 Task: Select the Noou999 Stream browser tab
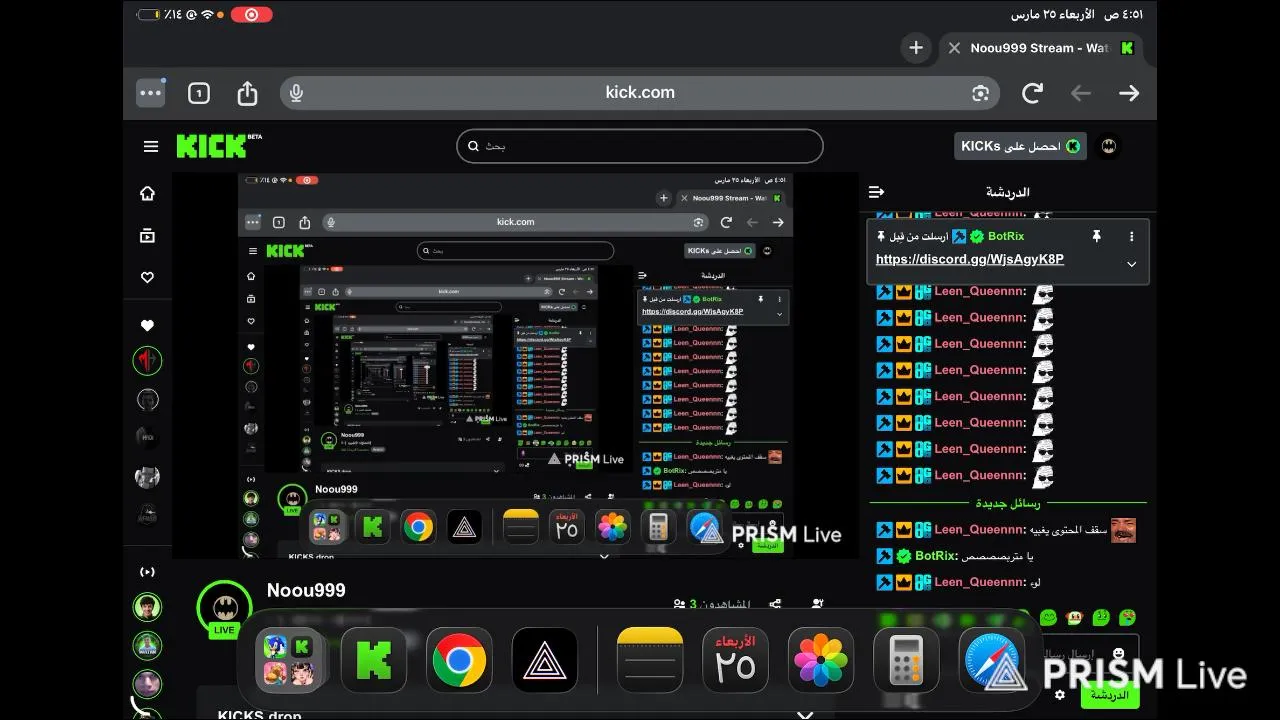(x=1043, y=48)
